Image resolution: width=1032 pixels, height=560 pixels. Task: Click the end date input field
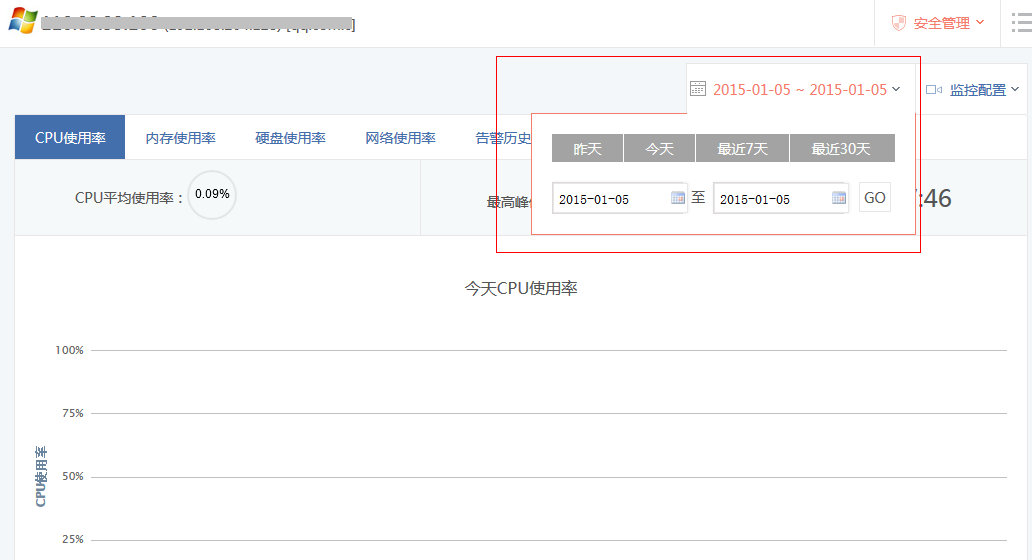[781, 198]
